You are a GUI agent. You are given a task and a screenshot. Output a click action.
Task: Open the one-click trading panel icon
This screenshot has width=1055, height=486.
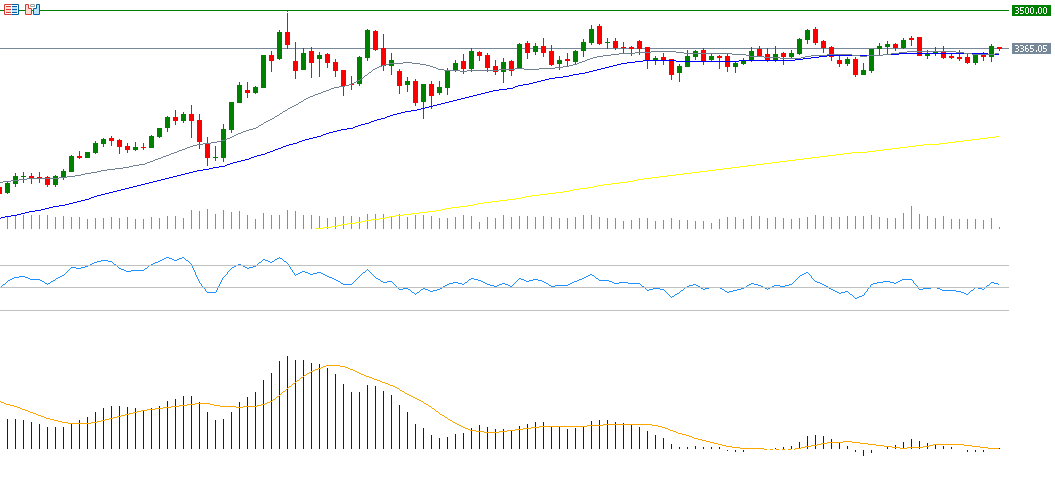pyautogui.click(x=32, y=9)
